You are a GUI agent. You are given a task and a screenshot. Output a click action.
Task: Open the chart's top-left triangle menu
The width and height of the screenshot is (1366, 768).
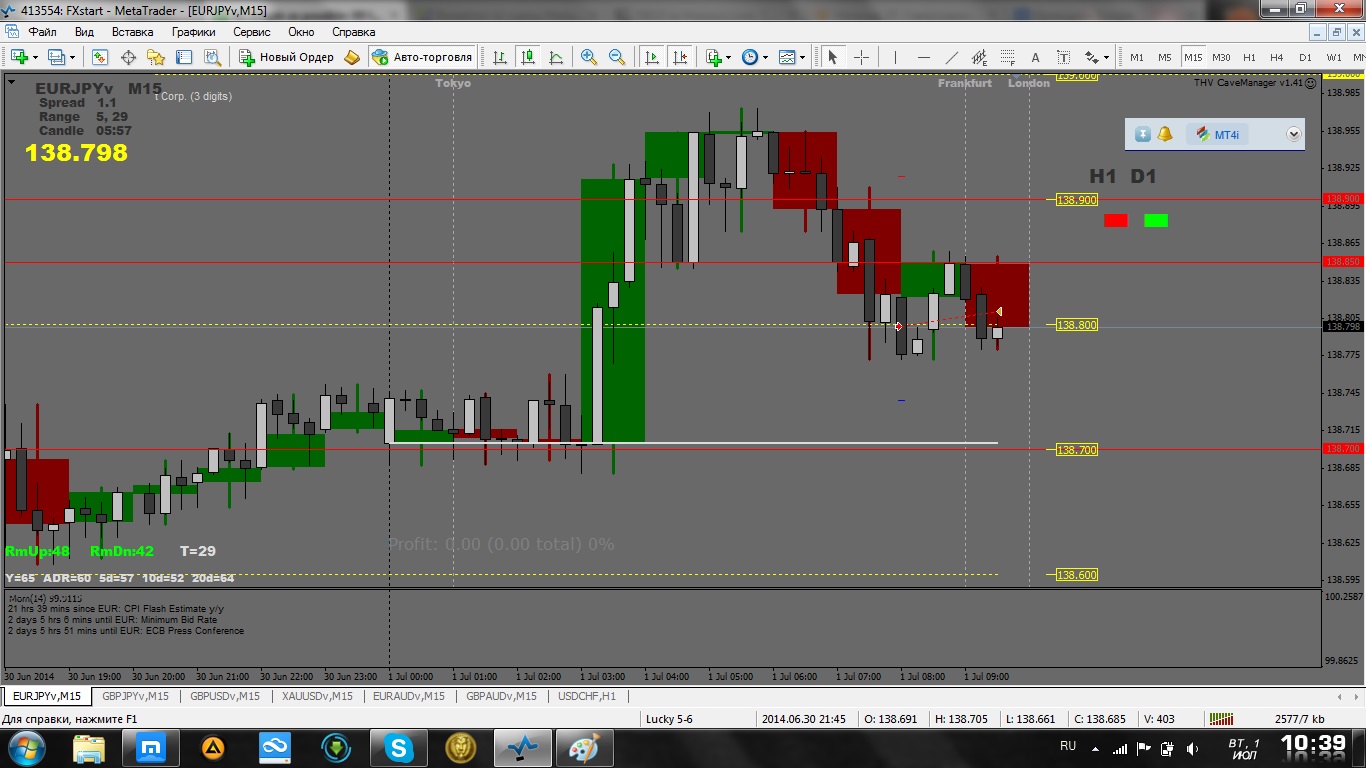[x=11, y=83]
